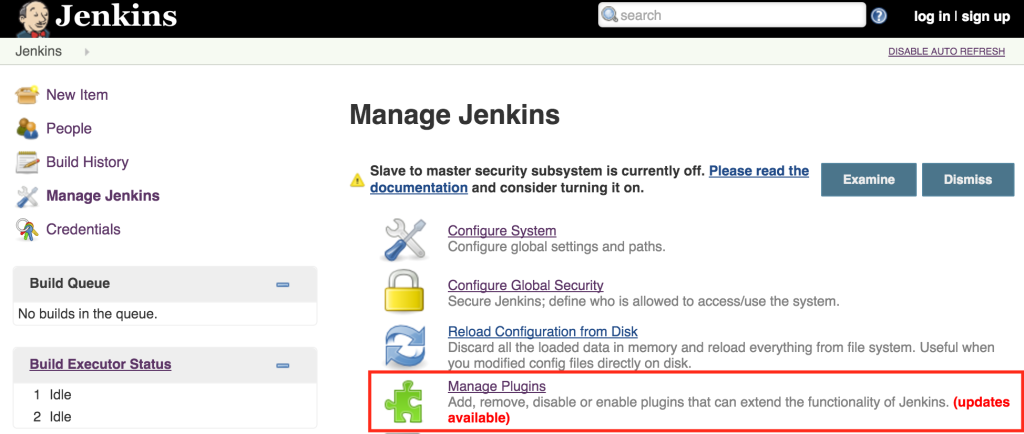Image resolution: width=1024 pixels, height=434 pixels.
Task: Click the Build History notepad icon
Action: pos(27,163)
